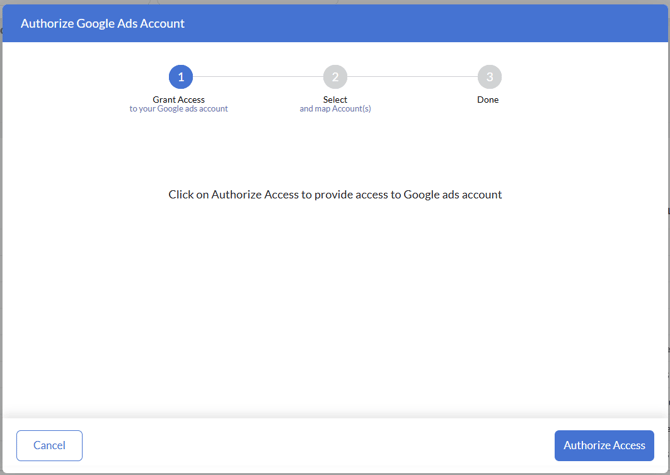Click 'and map Account(s)' subtitle
Viewport: 670px width, 475px height.
(335, 109)
